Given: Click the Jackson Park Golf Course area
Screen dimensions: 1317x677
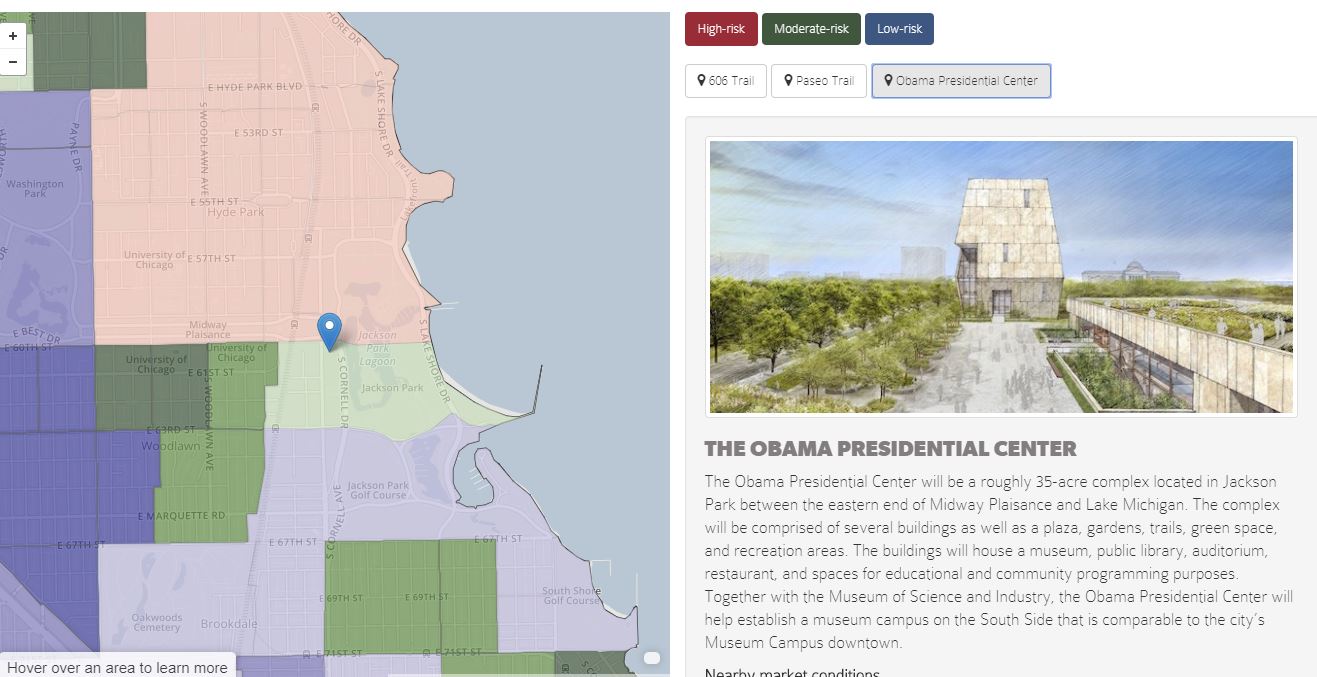Looking at the screenshot, I should click(376, 490).
